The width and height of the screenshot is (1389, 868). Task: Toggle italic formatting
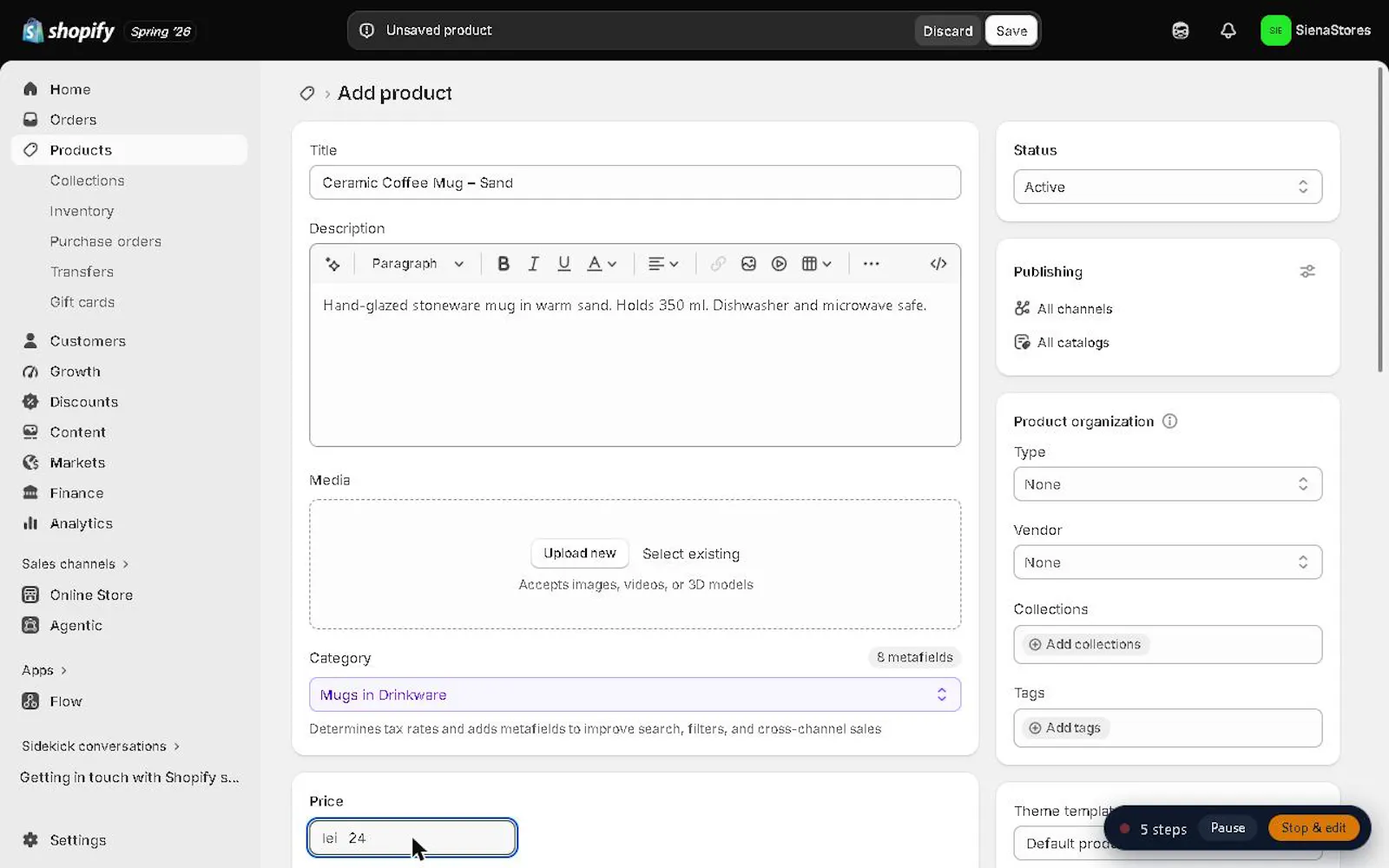533,264
